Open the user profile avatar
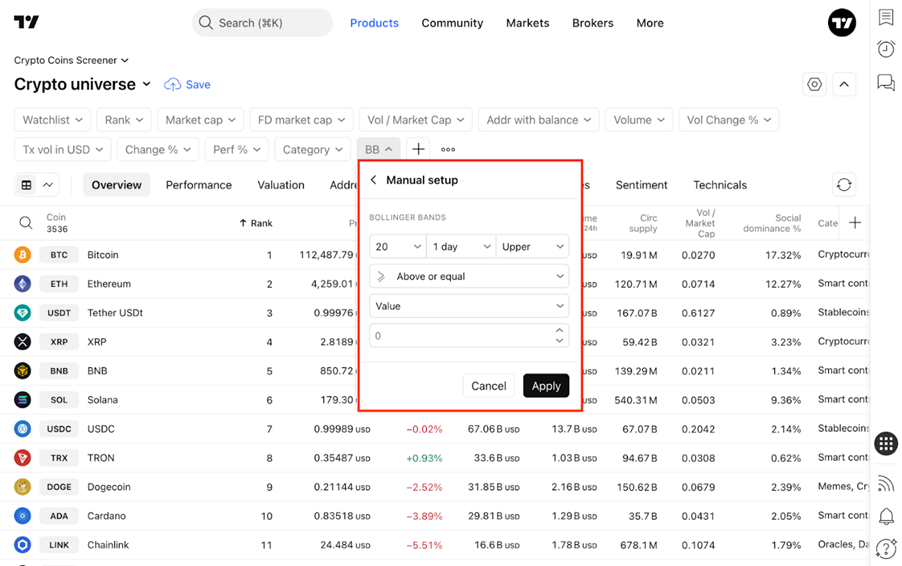 (842, 23)
